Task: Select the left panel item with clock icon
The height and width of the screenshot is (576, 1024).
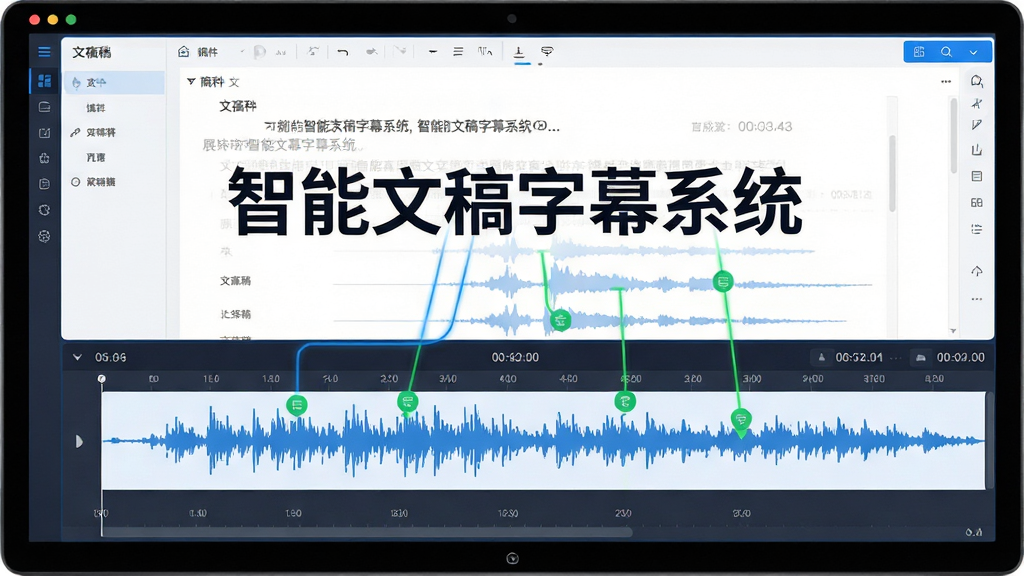Action: coord(114,182)
